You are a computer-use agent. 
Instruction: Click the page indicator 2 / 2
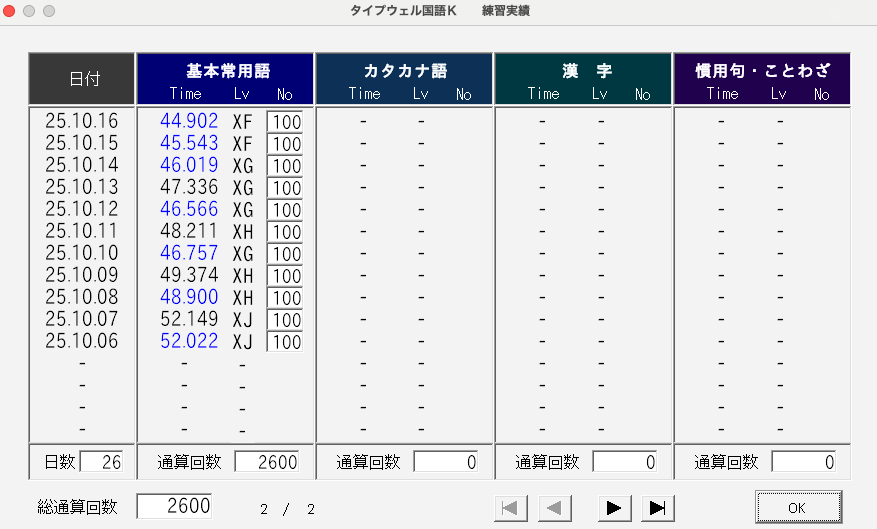[287, 509]
